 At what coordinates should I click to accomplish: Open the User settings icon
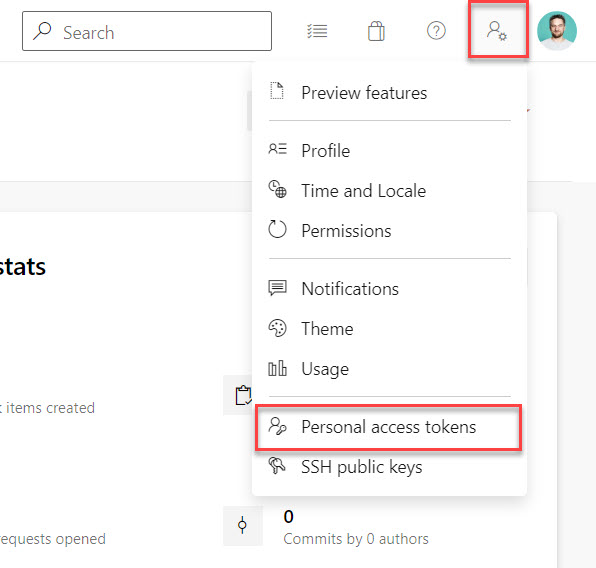[x=497, y=31]
